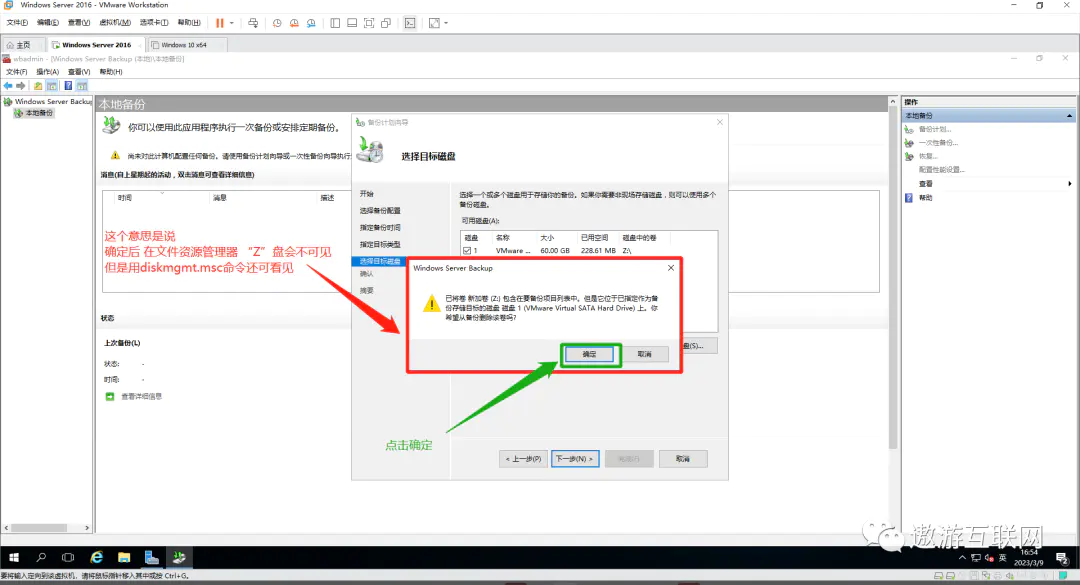Click 一次性备份... in the actions pane
Screen dimensions: 1080x585
pos(938,143)
